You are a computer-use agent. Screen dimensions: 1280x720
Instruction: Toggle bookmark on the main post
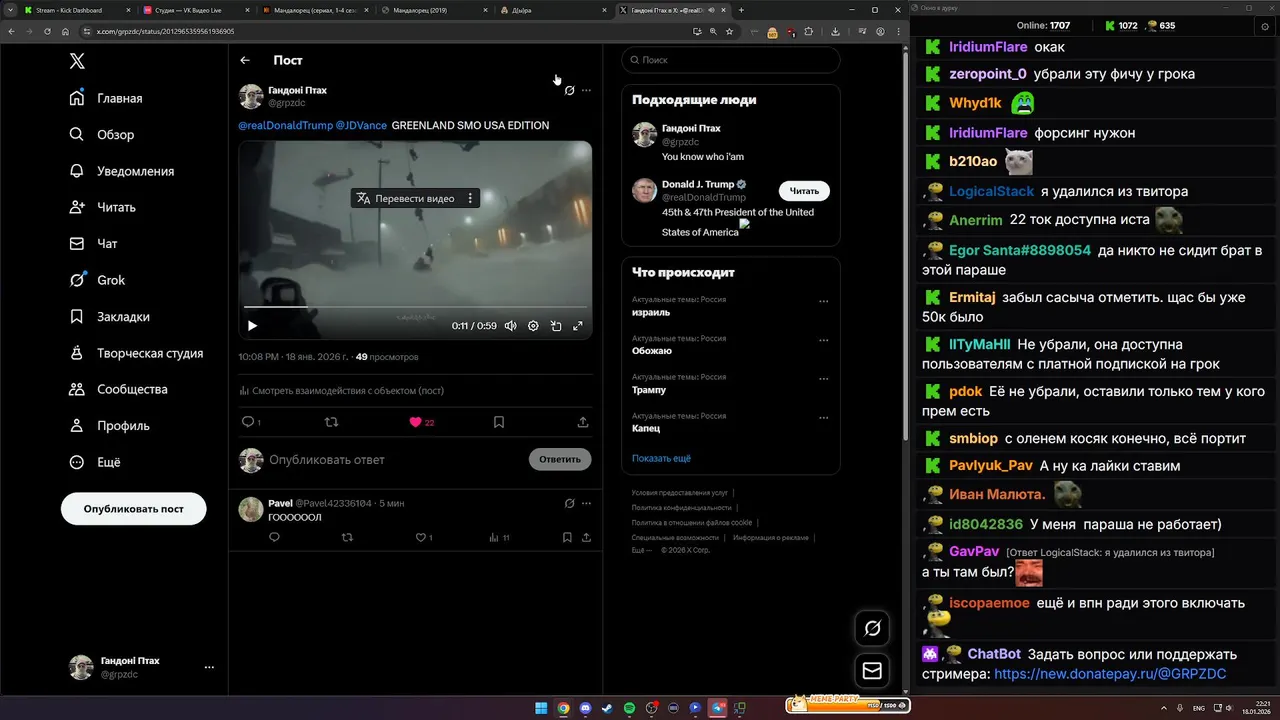(x=499, y=422)
